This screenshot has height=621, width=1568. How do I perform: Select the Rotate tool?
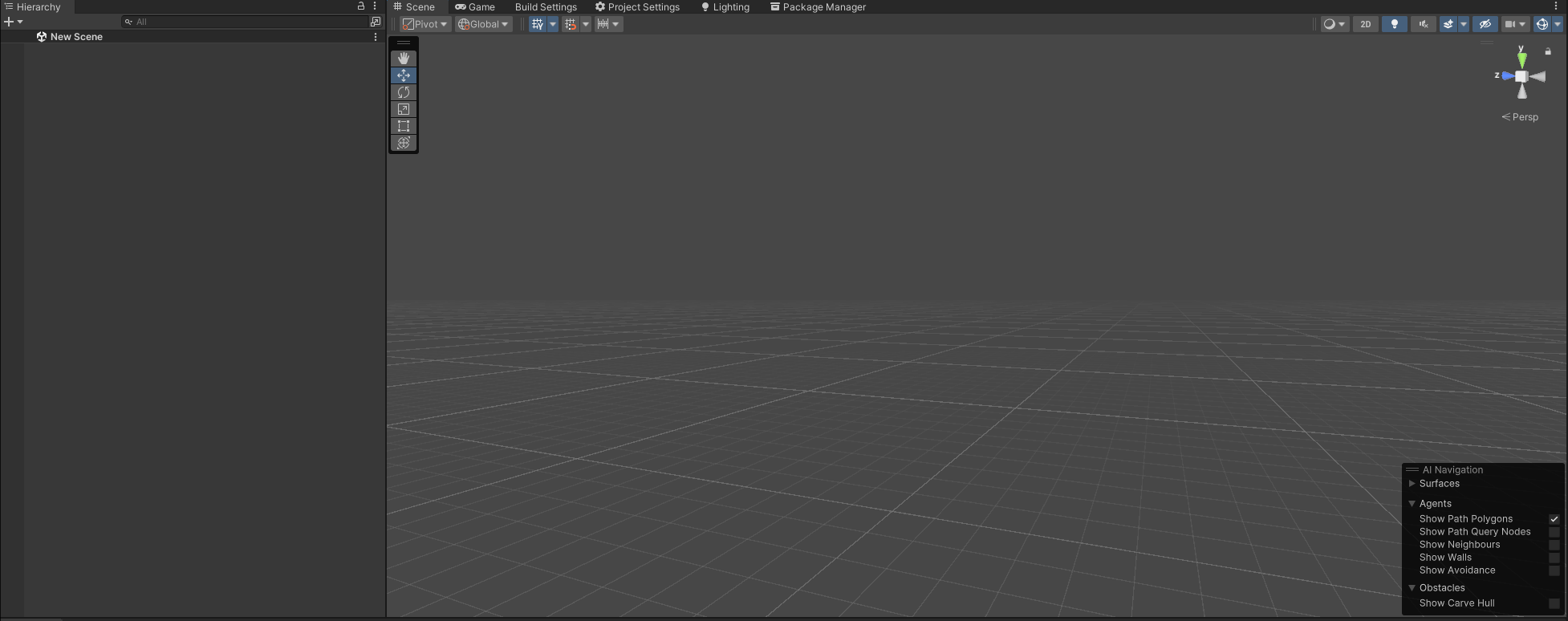pos(404,92)
